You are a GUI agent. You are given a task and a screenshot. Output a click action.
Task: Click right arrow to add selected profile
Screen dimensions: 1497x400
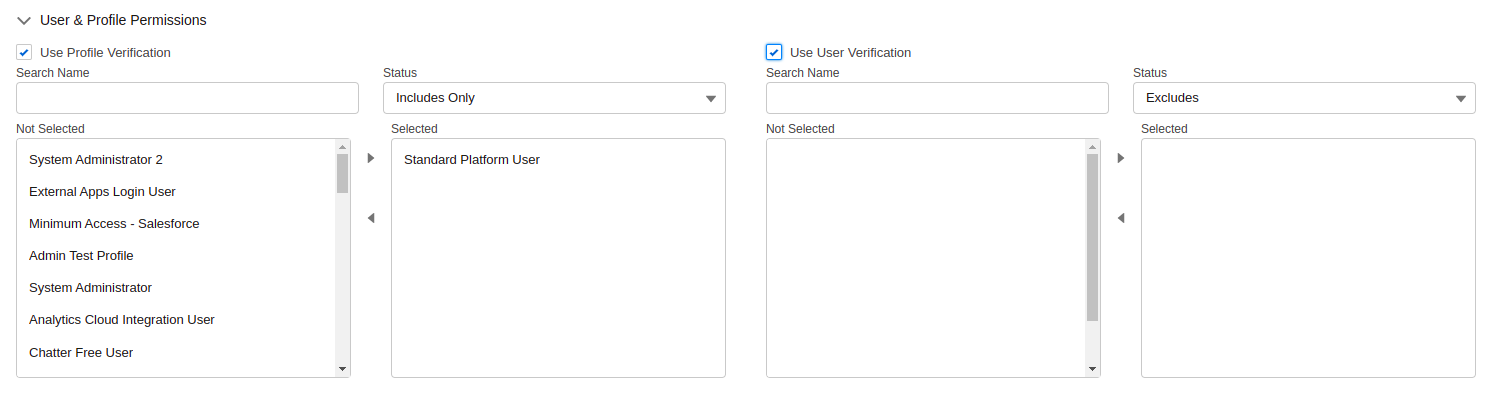(x=371, y=158)
